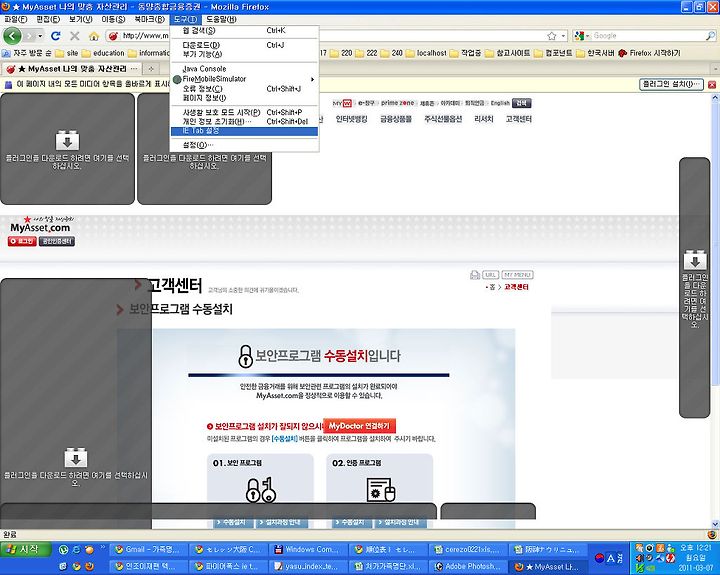The width and height of the screenshot is (720, 575).
Task: Open the 북마크(B) menu
Action: [149, 19]
